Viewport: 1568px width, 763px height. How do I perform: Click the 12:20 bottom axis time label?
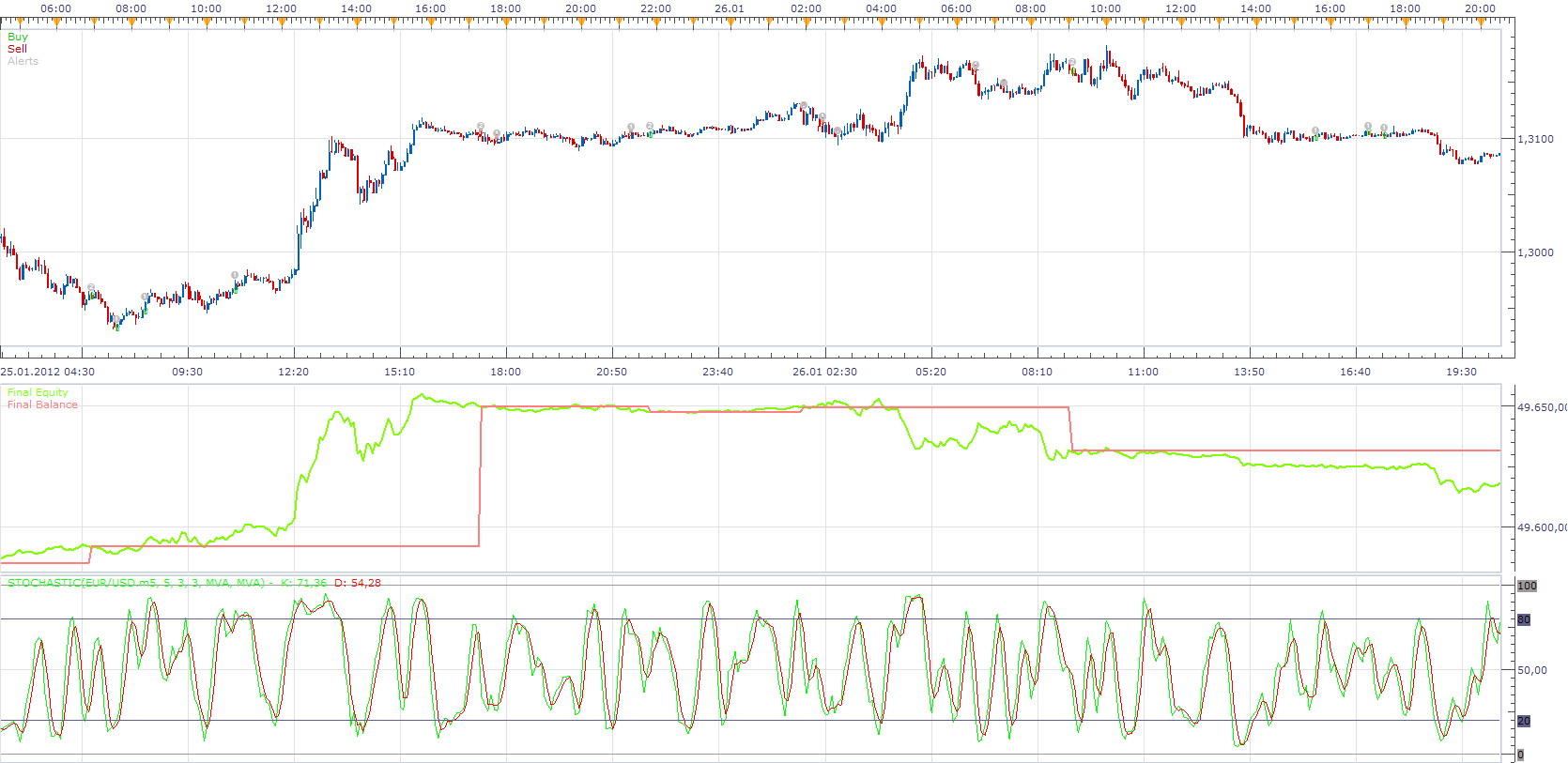coord(293,372)
